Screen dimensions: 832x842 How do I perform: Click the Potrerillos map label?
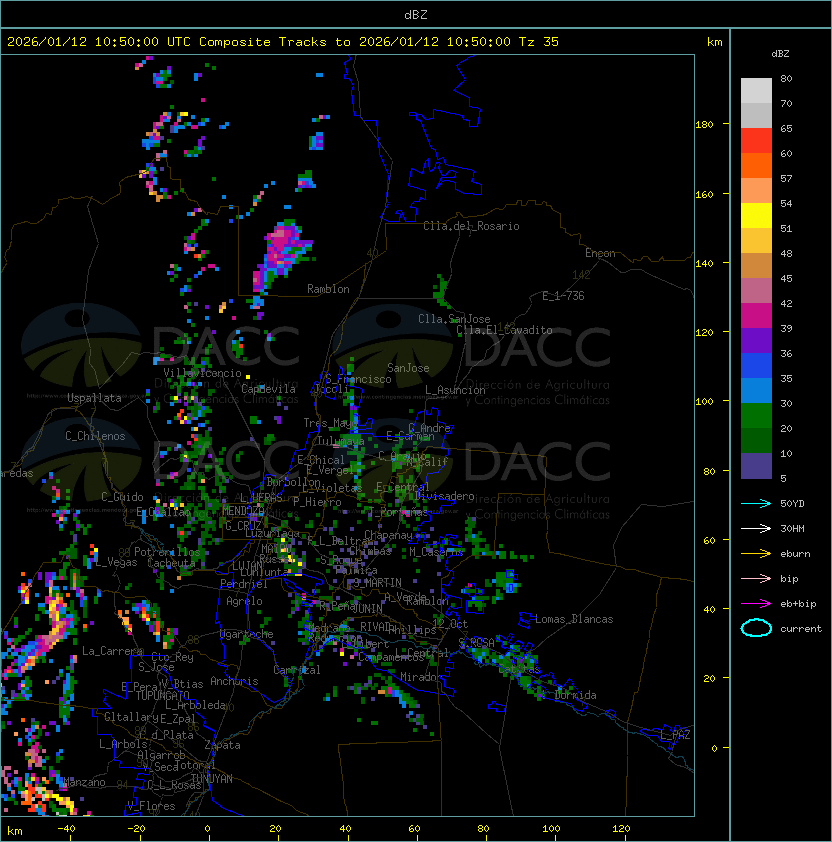(167, 552)
